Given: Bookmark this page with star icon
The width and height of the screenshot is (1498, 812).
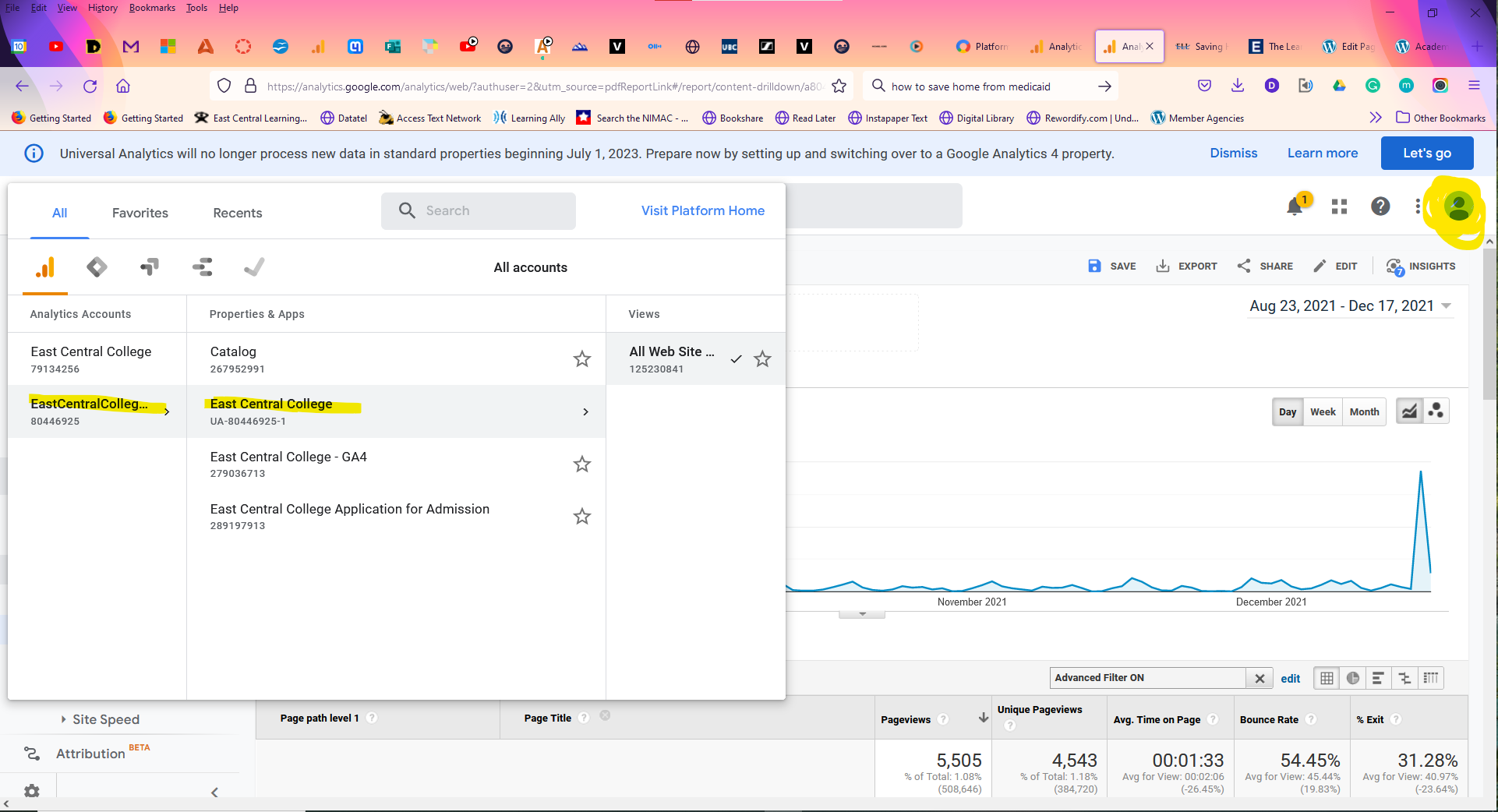Looking at the screenshot, I should [x=839, y=86].
